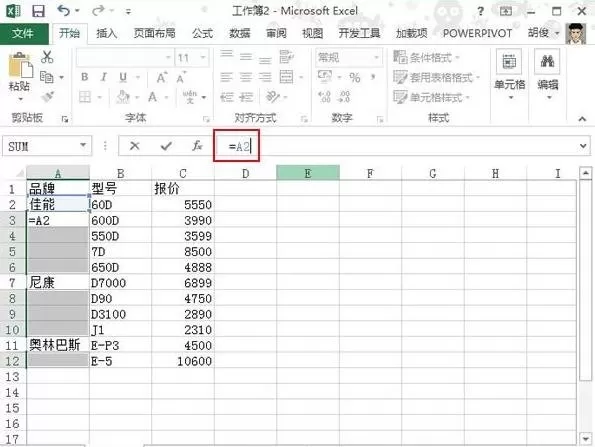Toggle Bold formatting
Image resolution: width=595 pixels, height=447 pixels.
pyautogui.click(x=85, y=77)
